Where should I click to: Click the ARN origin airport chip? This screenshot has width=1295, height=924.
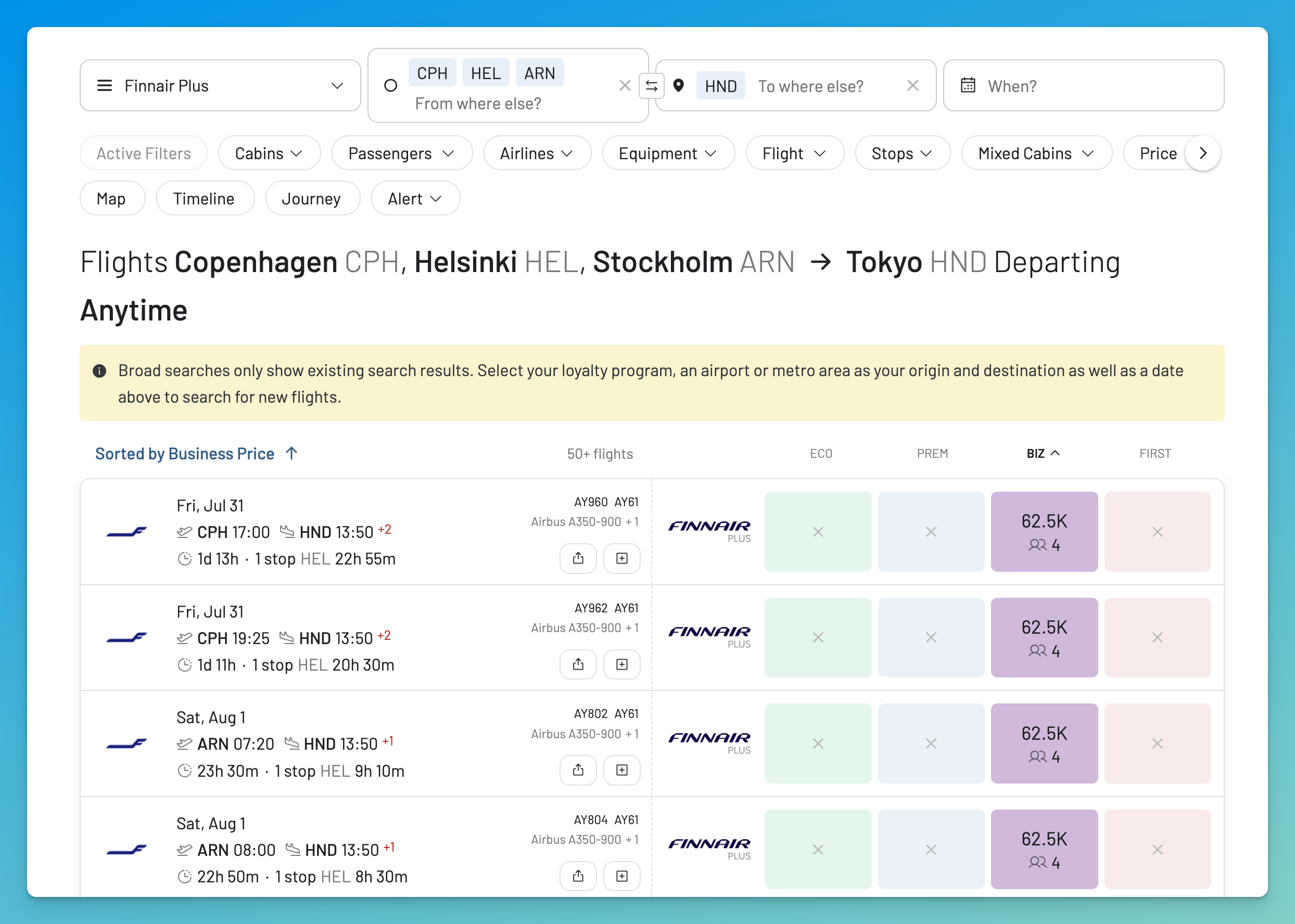(540, 73)
